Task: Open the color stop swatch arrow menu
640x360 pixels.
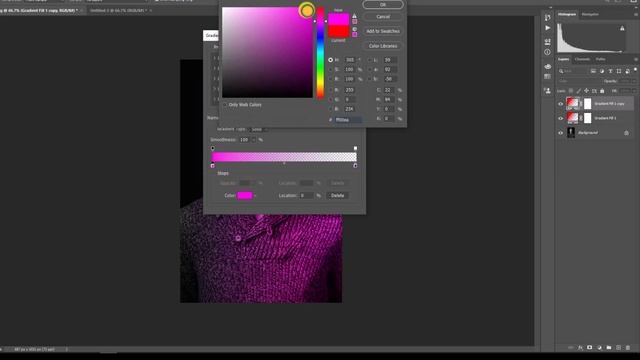Action: pos(255,196)
